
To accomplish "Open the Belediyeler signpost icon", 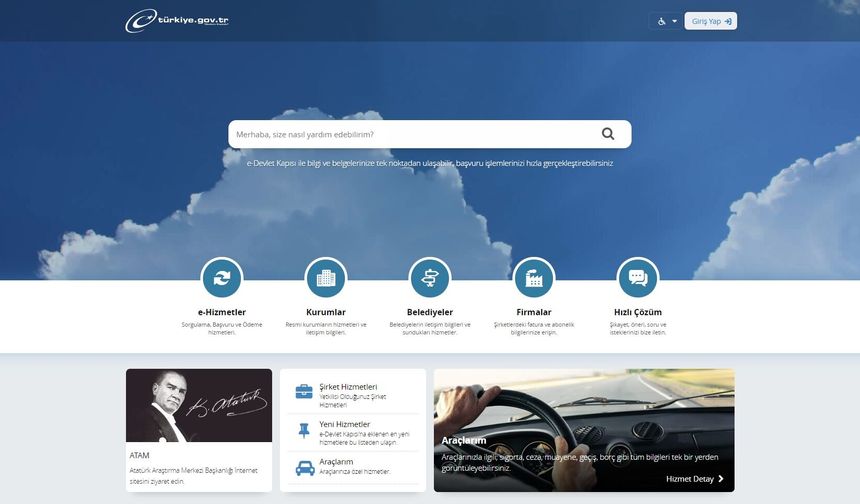I will coord(430,278).
